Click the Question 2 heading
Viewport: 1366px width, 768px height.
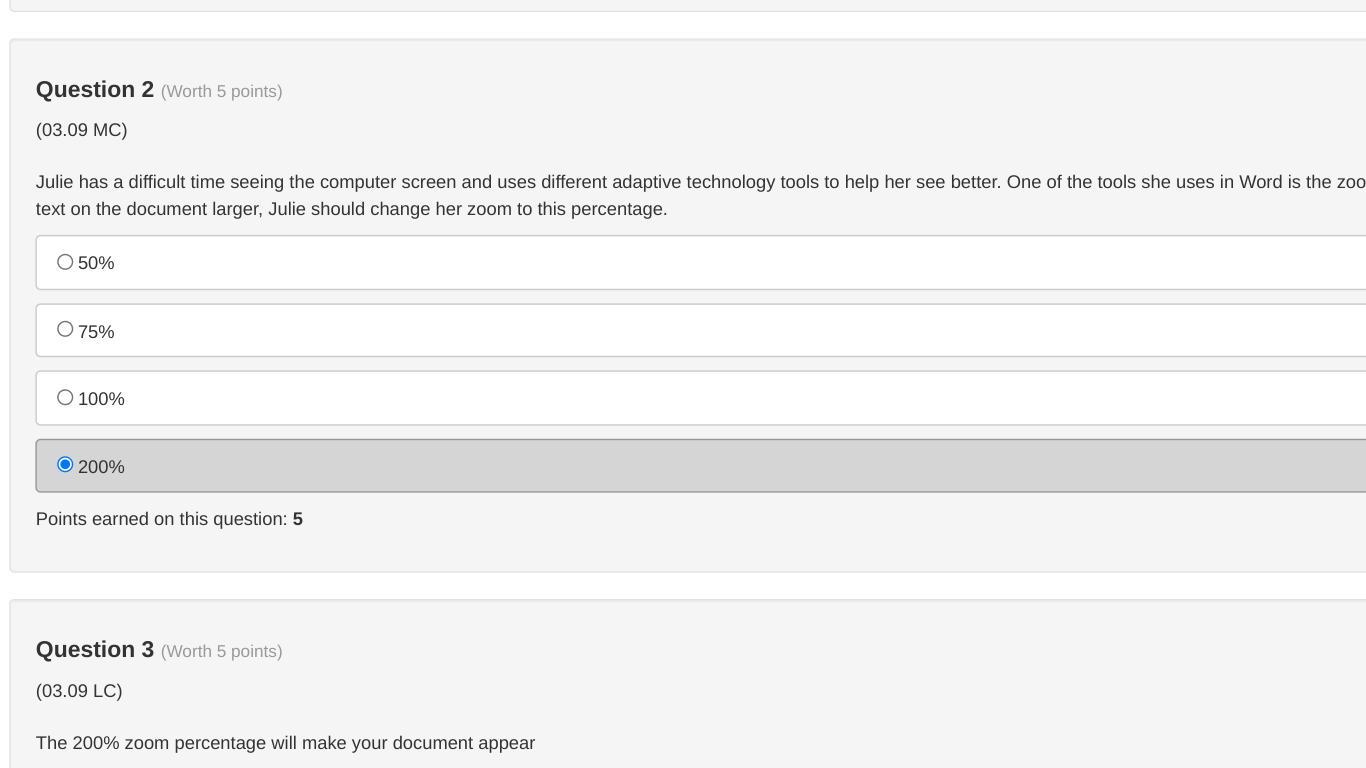pos(95,90)
